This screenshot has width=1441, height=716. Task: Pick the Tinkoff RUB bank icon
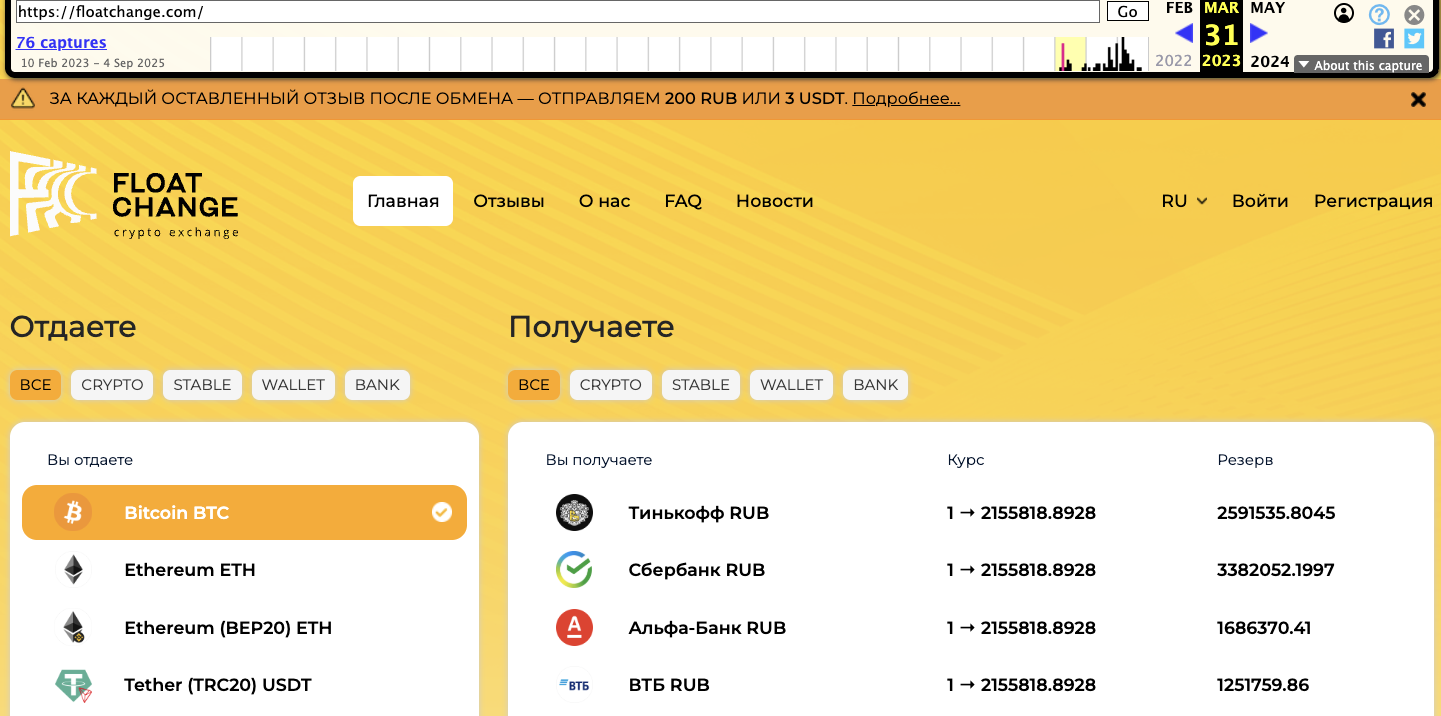pos(574,513)
